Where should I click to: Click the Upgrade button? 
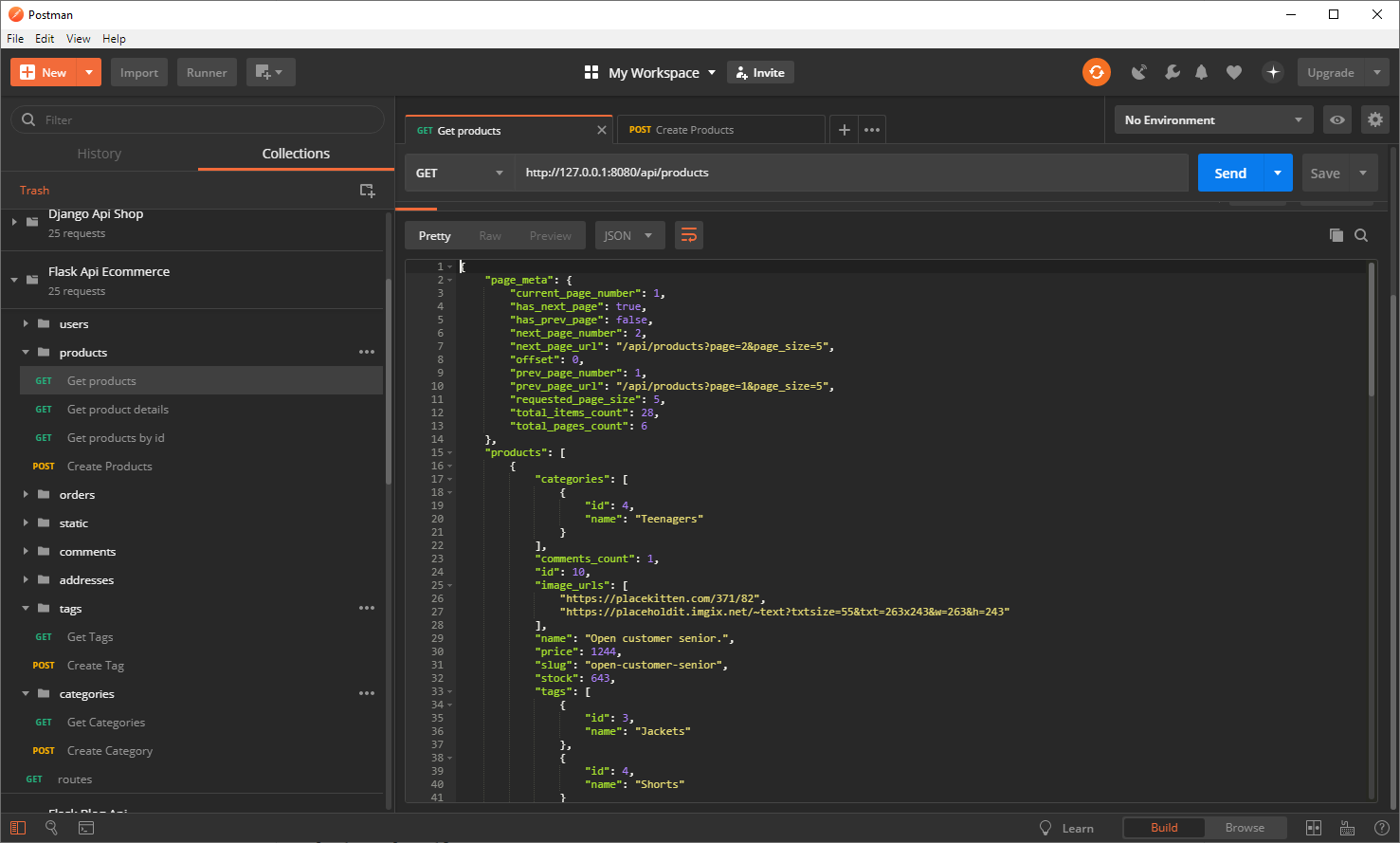pyautogui.click(x=1331, y=72)
